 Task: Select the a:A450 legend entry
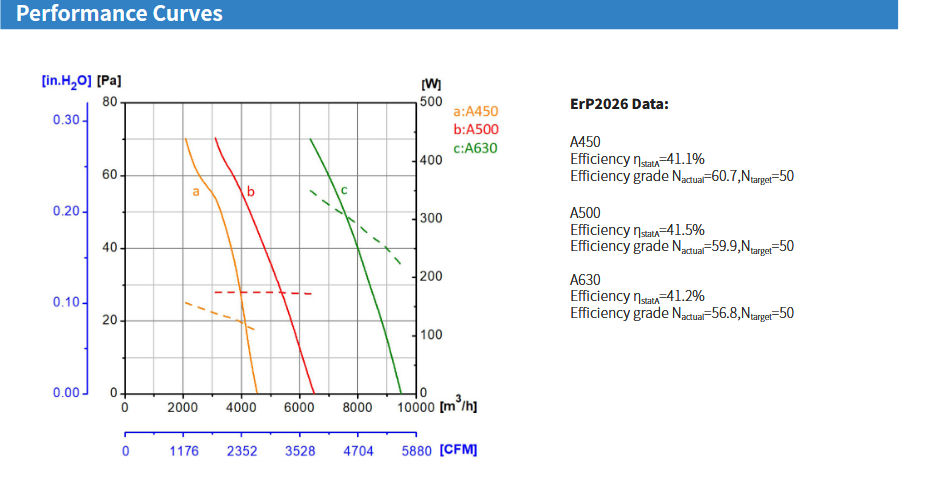[x=475, y=112]
